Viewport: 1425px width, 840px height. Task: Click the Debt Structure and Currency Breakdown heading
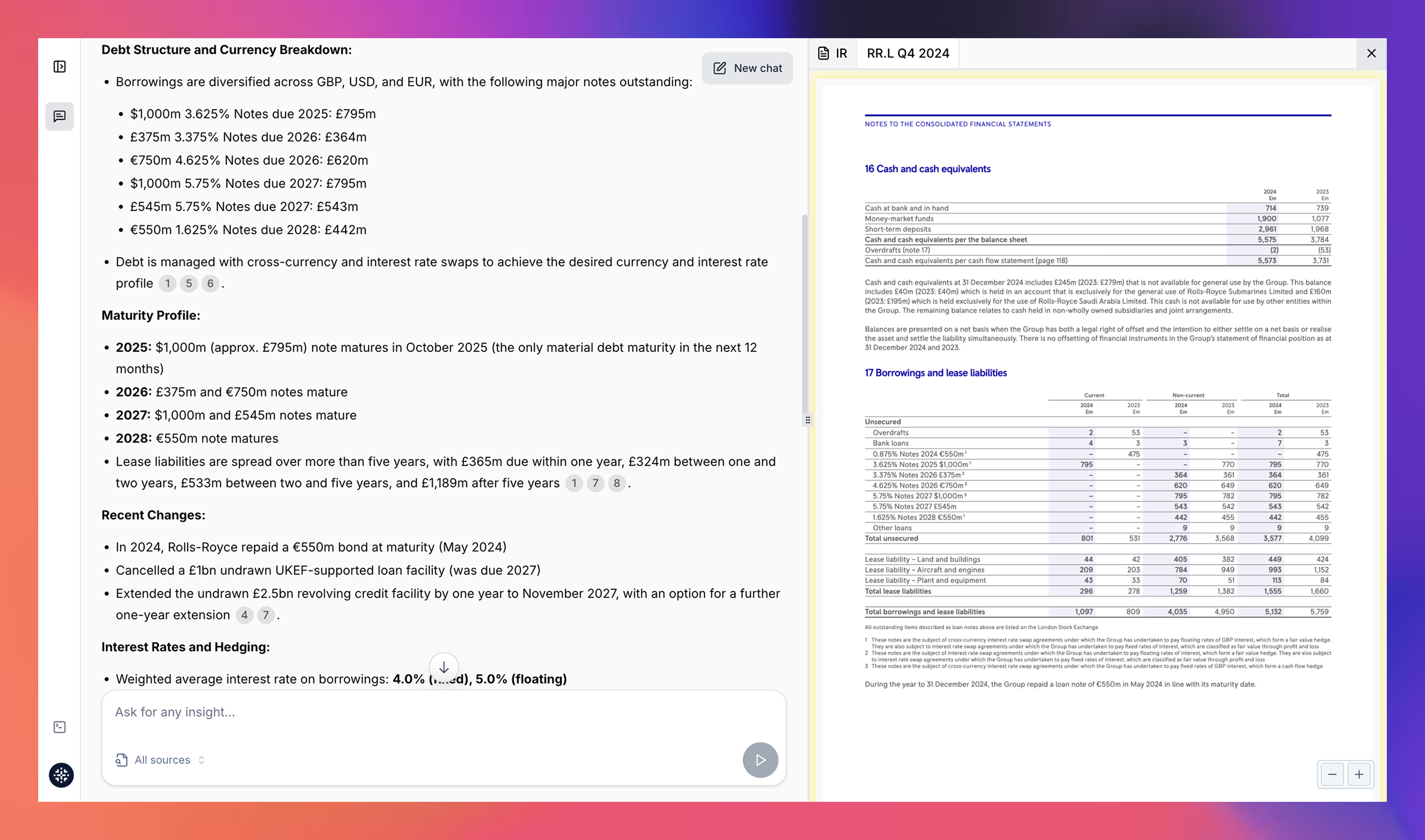pyautogui.click(x=226, y=50)
